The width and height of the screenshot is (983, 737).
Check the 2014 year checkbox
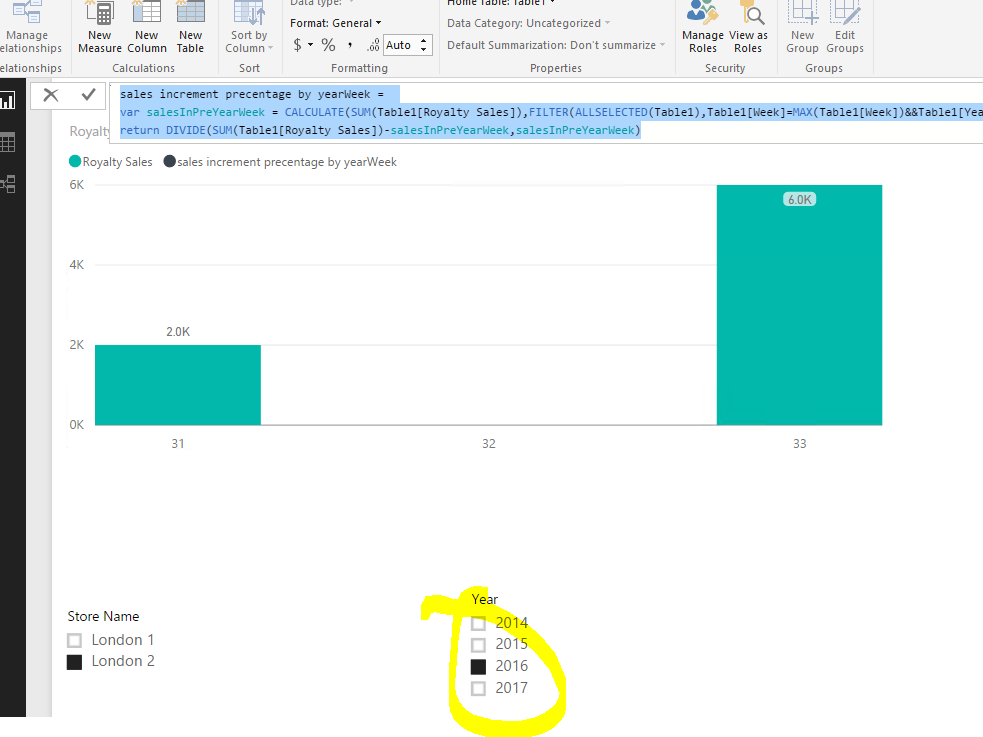click(478, 624)
